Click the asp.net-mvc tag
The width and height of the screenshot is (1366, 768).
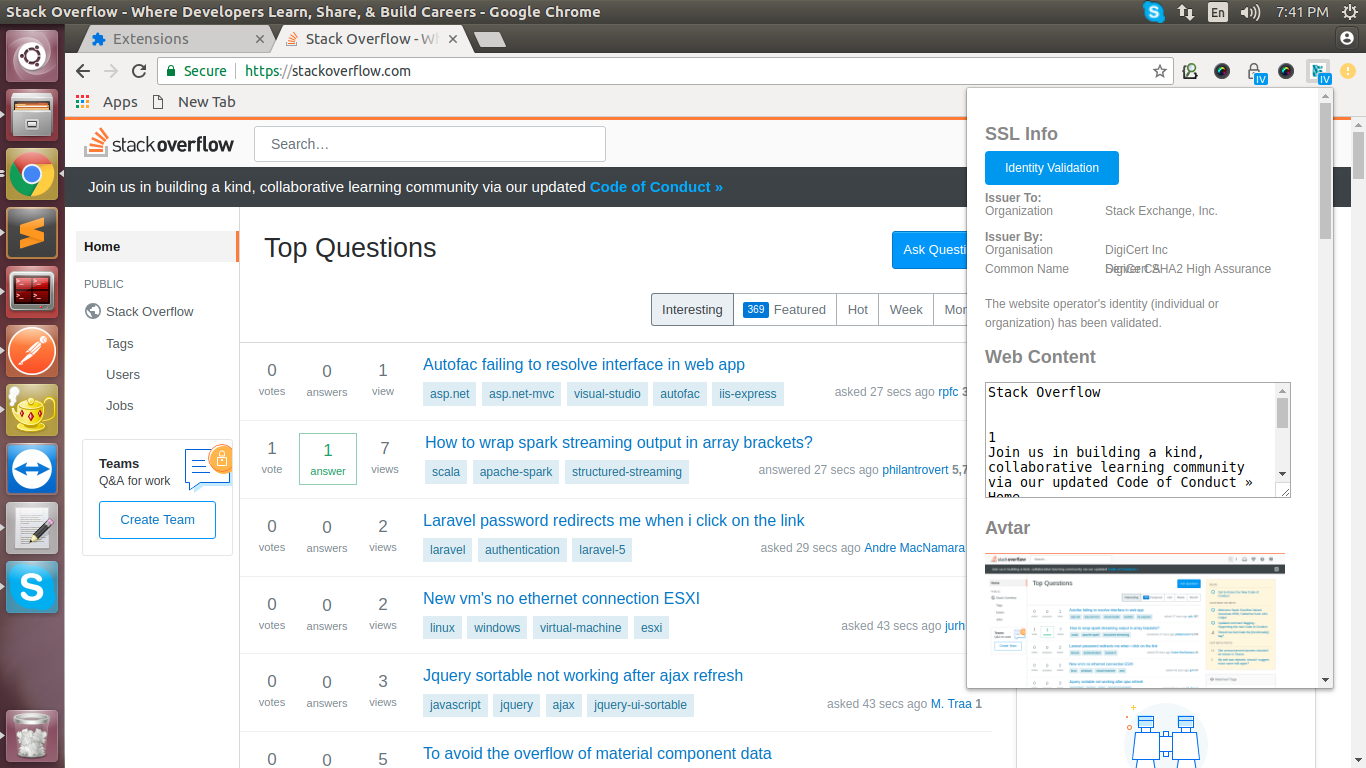[521, 394]
